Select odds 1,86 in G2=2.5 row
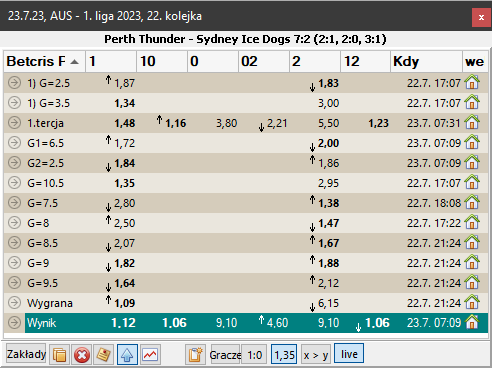Viewport: 492px width, 368px height. (x=328, y=163)
